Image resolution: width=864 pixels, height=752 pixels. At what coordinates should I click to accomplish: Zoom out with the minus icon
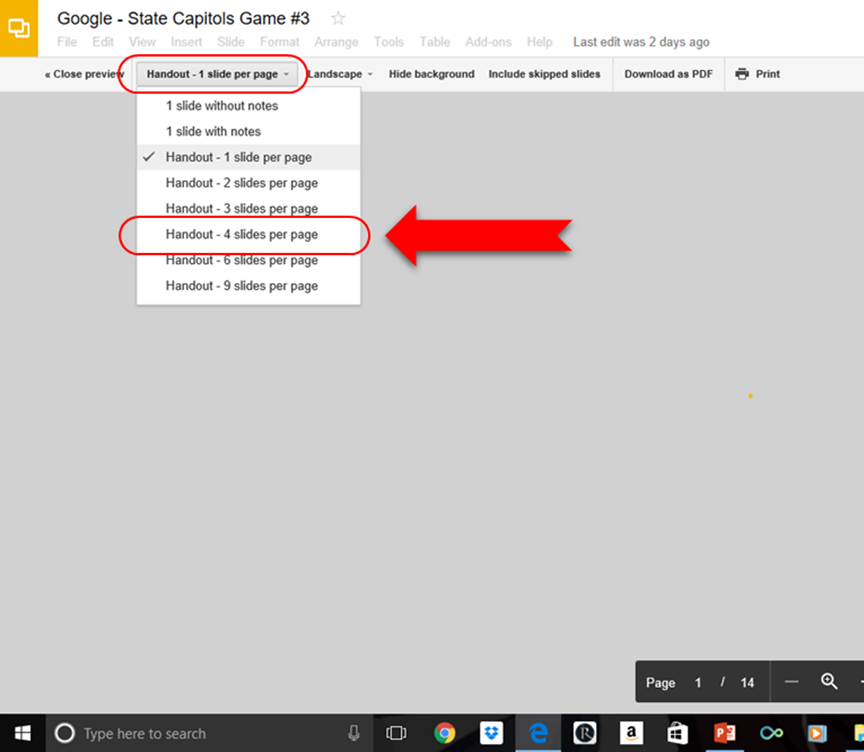pyautogui.click(x=791, y=682)
